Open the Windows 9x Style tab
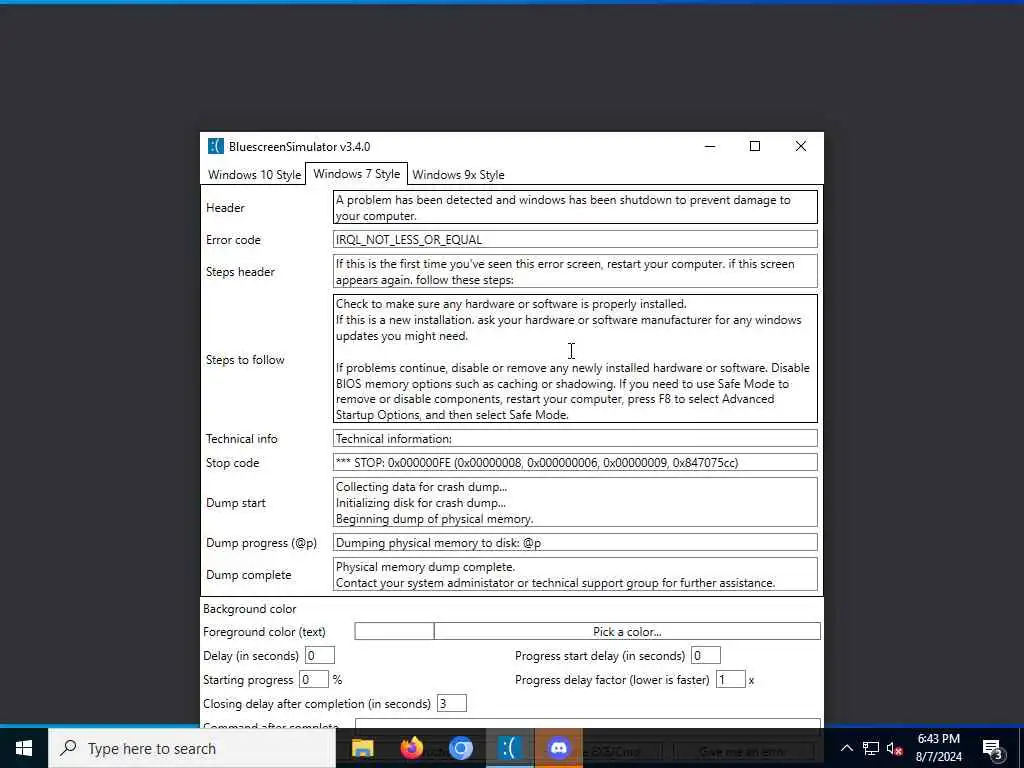This screenshot has width=1024, height=768. pos(458,174)
